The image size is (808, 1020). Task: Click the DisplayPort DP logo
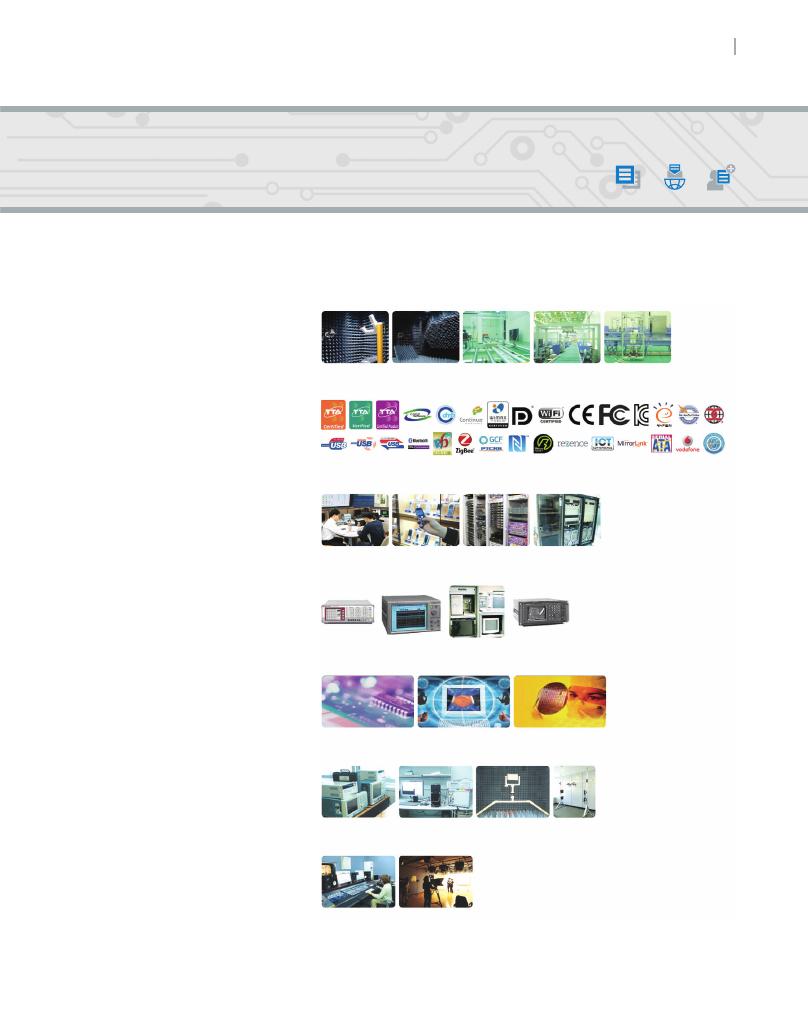pyautogui.click(x=522, y=416)
